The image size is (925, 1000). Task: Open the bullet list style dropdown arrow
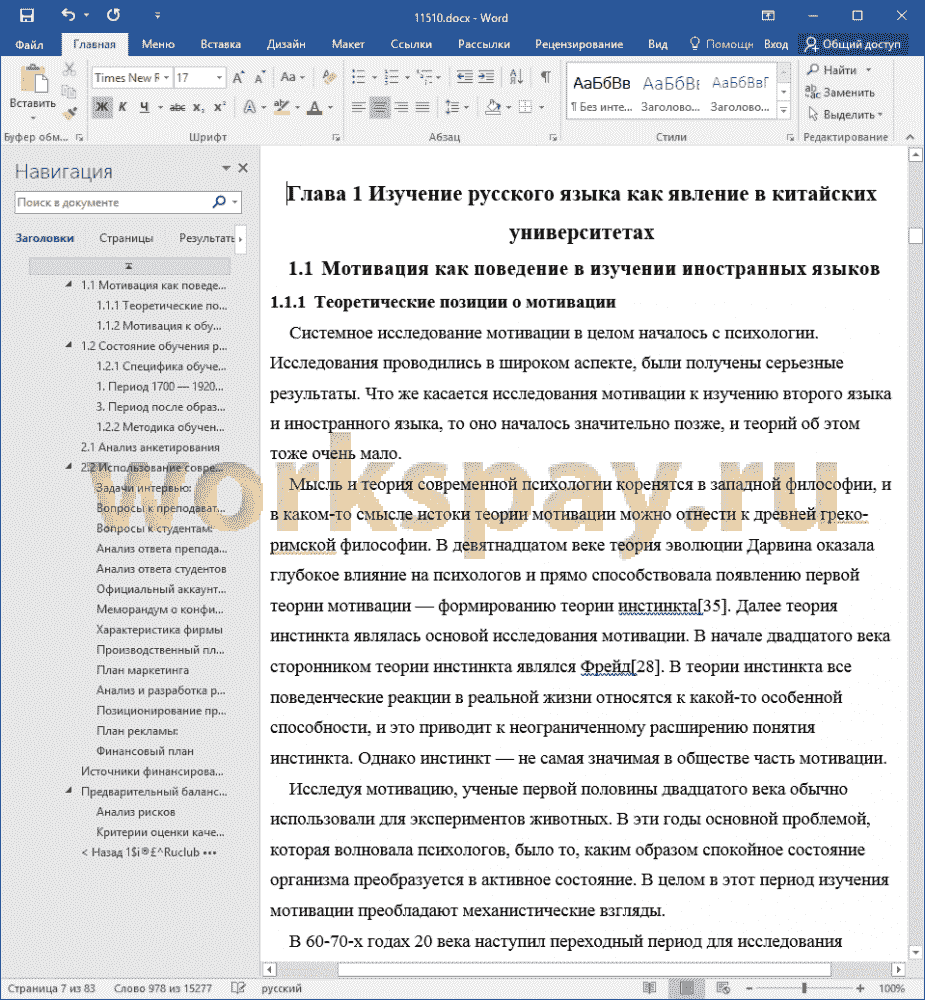click(374, 78)
